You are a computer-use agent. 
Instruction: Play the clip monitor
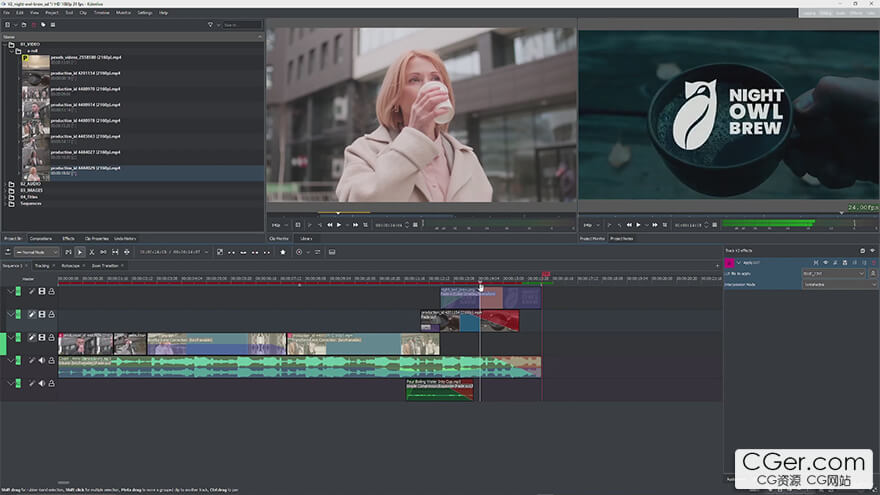pyautogui.click(x=339, y=225)
